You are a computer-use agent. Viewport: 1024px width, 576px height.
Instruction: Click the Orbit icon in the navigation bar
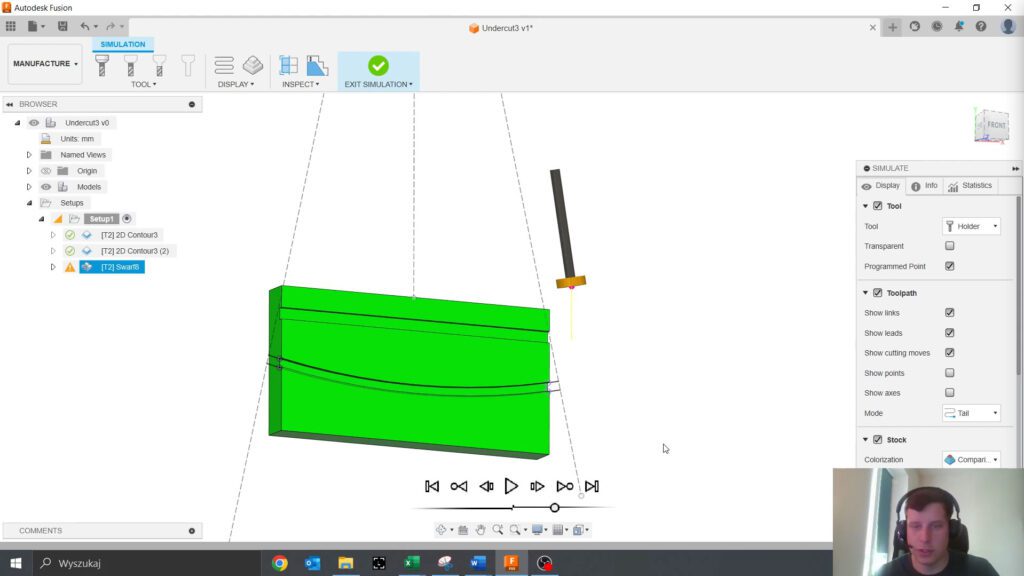pos(441,529)
